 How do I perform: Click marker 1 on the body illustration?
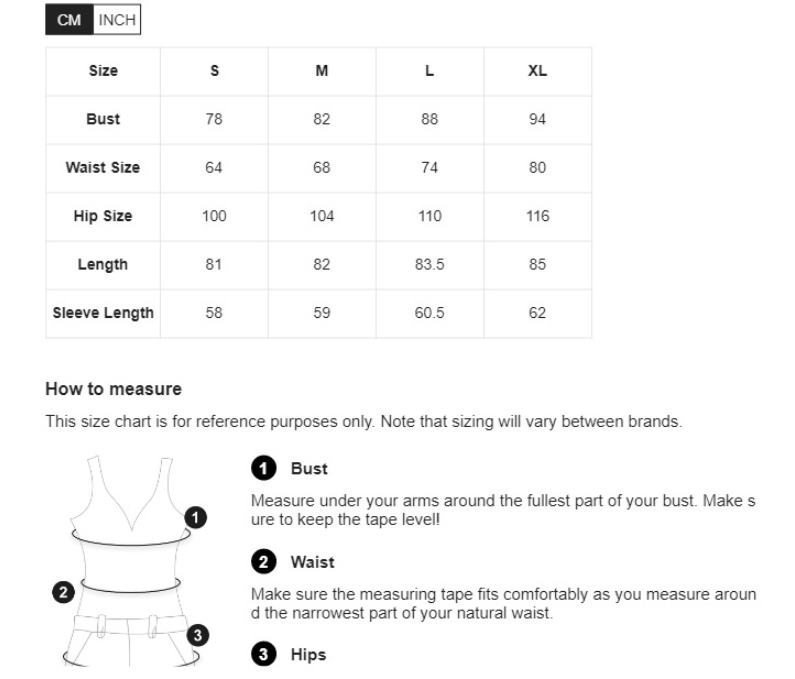tap(196, 517)
